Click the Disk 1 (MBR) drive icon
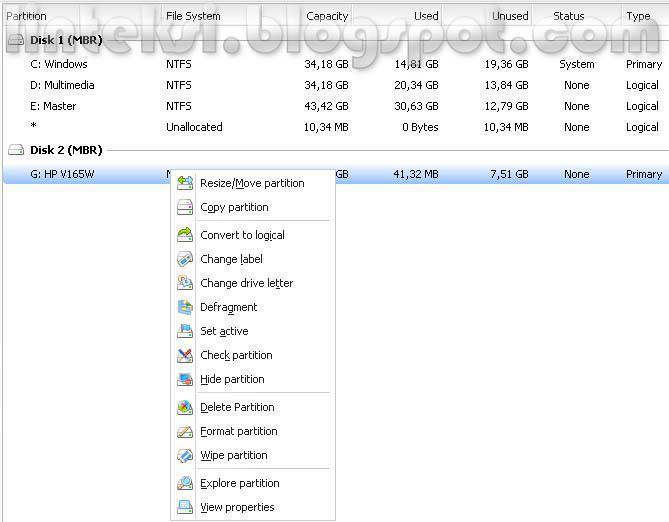 point(16,40)
